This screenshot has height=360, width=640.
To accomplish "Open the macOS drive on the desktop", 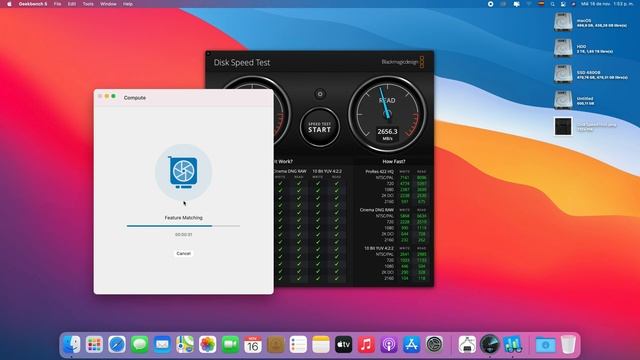I will 563,22.
